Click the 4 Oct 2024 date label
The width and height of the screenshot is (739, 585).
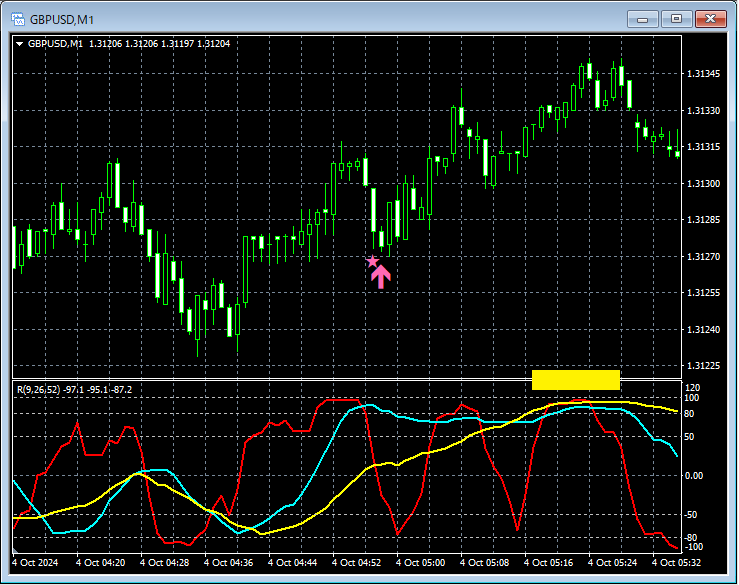click(35, 563)
